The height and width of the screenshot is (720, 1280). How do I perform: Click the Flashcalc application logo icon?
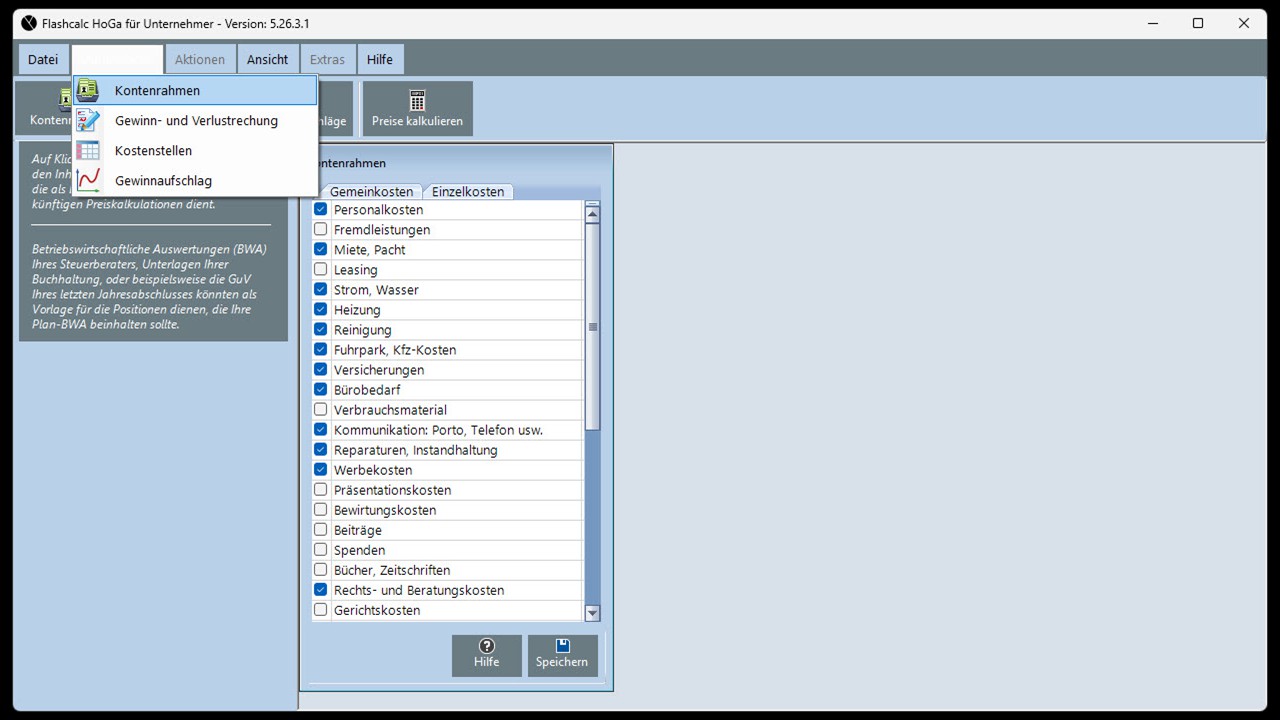point(28,23)
